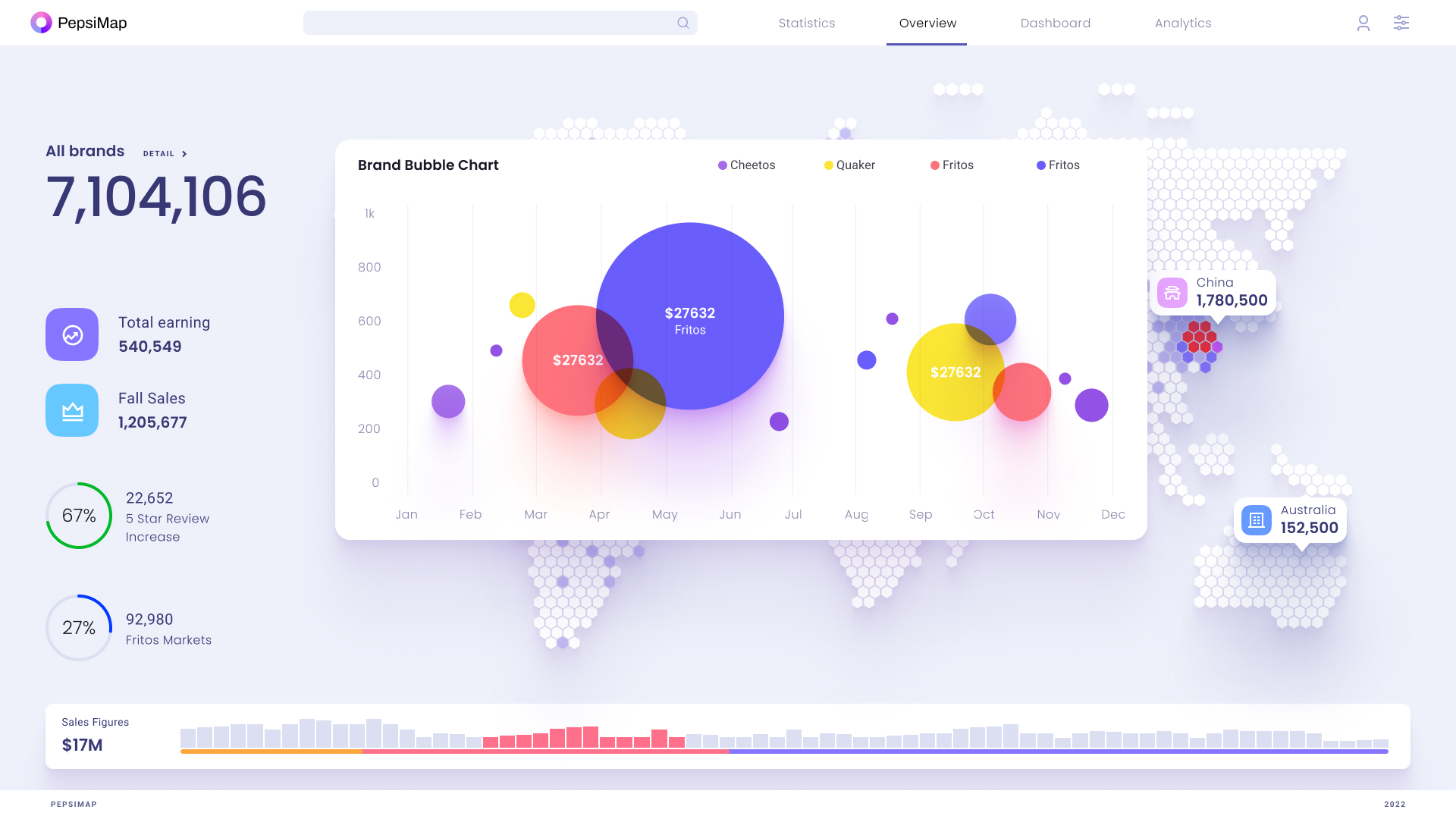The image size is (1456, 819).
Task: Click the Australia building icon
Action: [x=1256, y=520]
